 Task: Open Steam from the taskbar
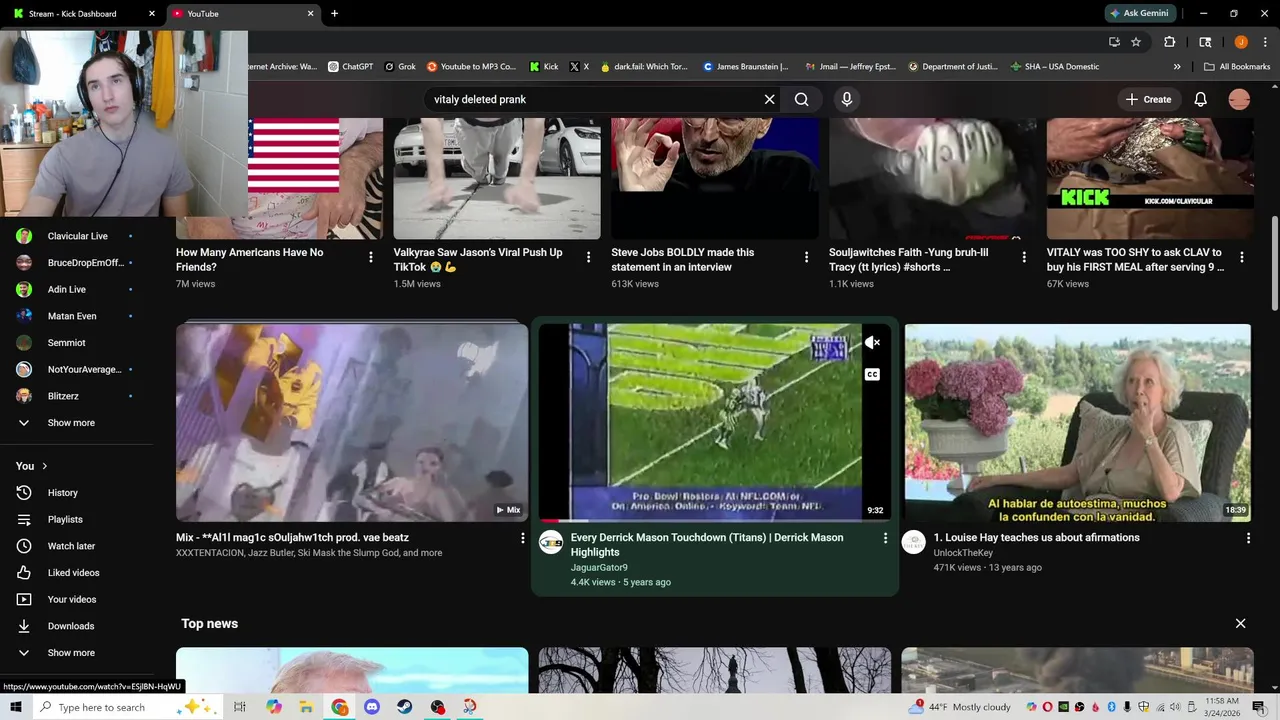[x=404, y=707]
